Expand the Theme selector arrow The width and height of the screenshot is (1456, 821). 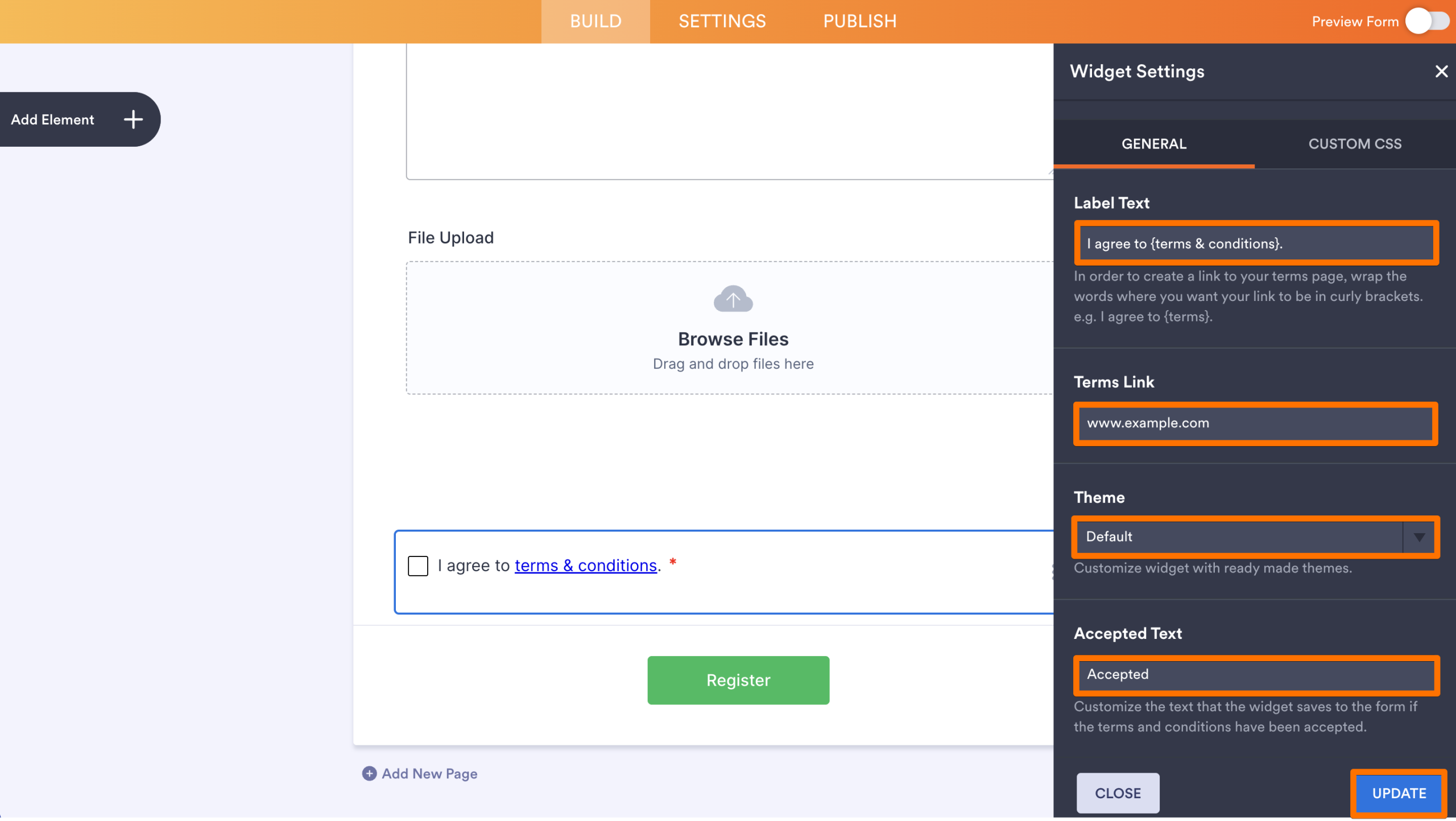coord(1419,537)
